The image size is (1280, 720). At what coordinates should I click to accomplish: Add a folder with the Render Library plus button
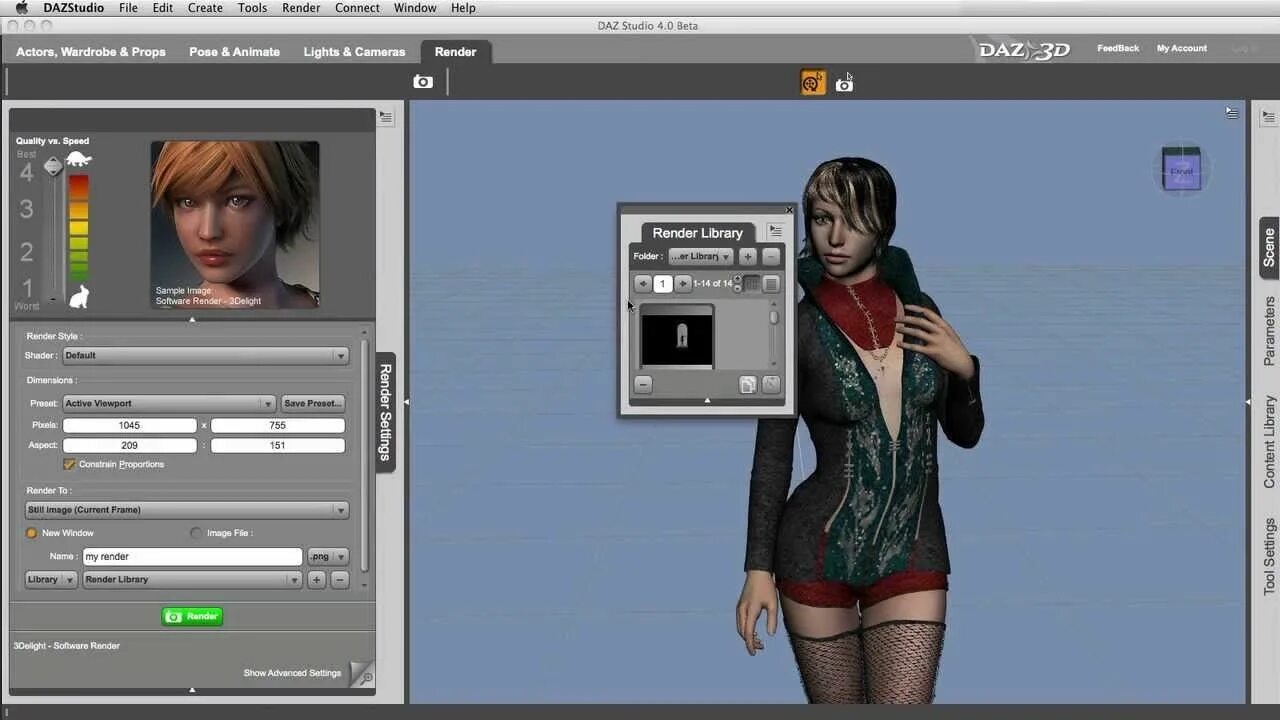coord(748,257)
